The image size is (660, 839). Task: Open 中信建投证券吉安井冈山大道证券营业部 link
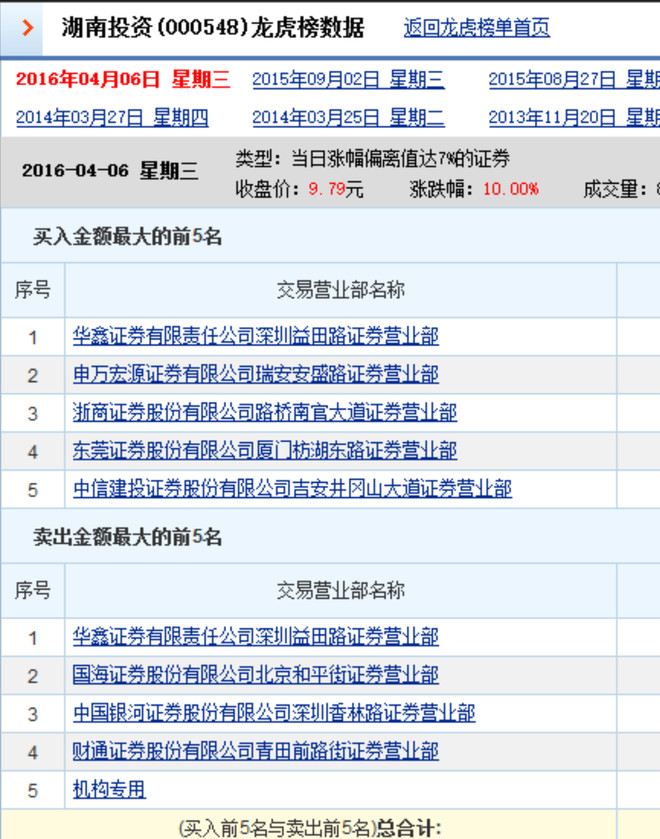[x=292, y=489]
